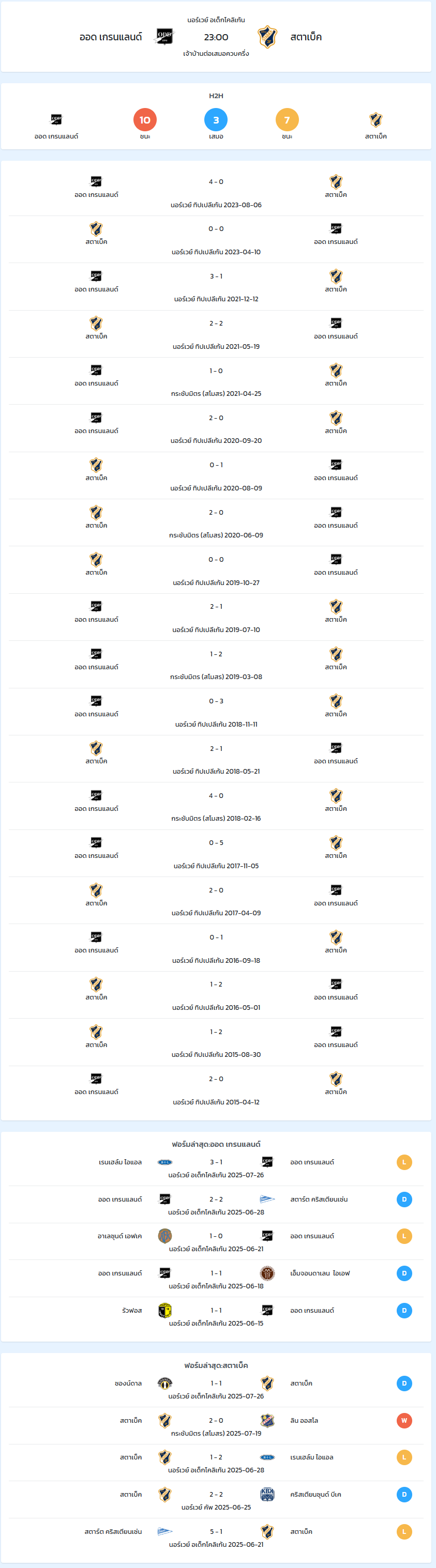Click the Stabaek crest in the match header
The width and height of the screenshot is (436, 1568).
coord(267,37)
